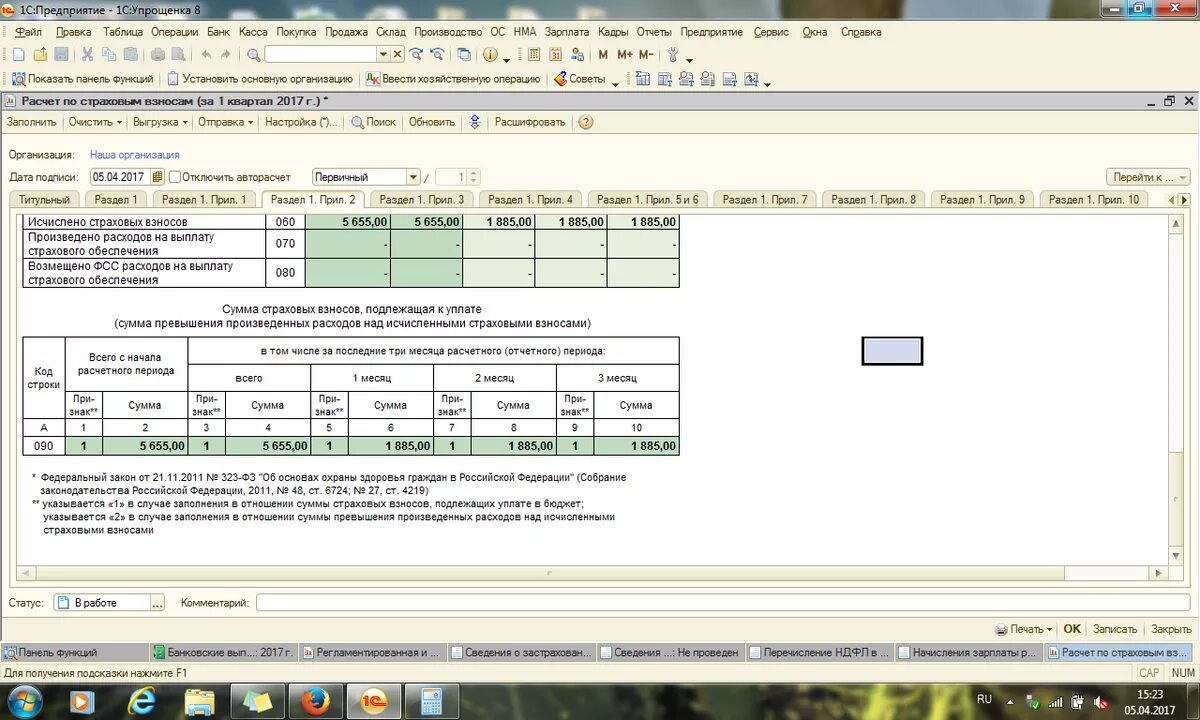This screenshot has height=720, width=1200.
Task: Open the 1C taskbar icon
Action: tap(374, 701)
